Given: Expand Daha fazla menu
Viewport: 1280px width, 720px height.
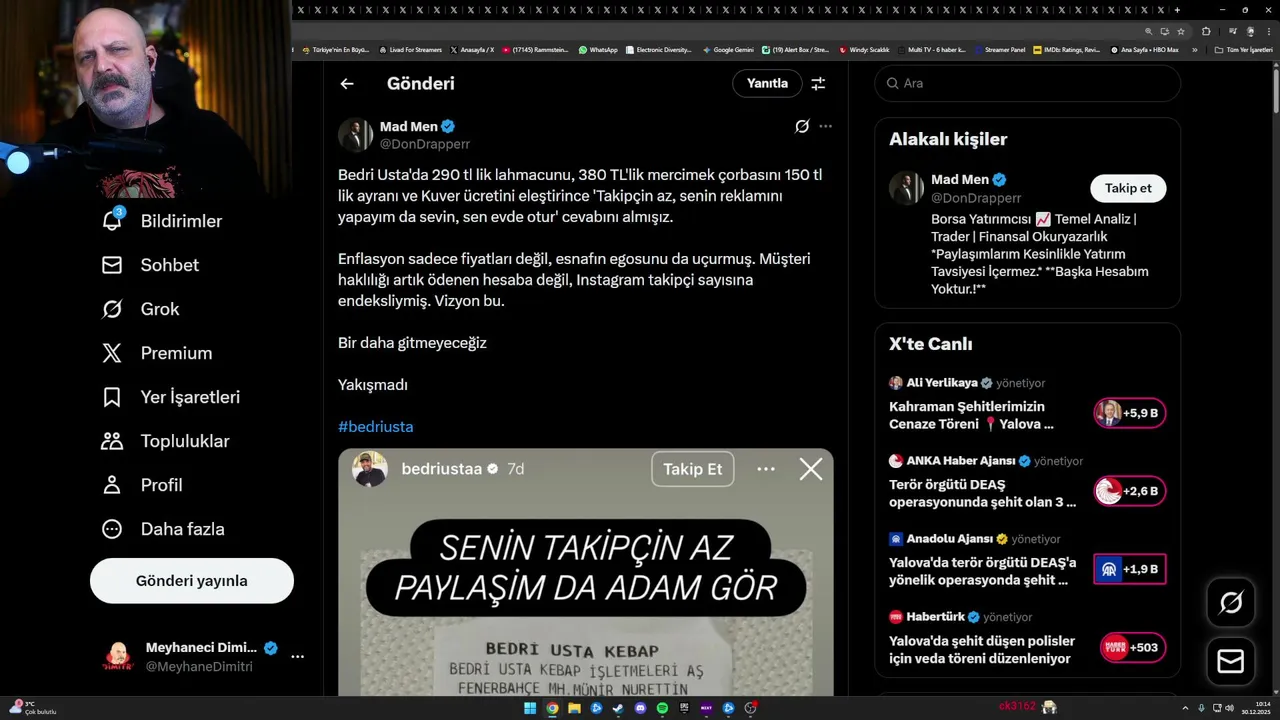Looking at the screenshot, I should (163, 529).
